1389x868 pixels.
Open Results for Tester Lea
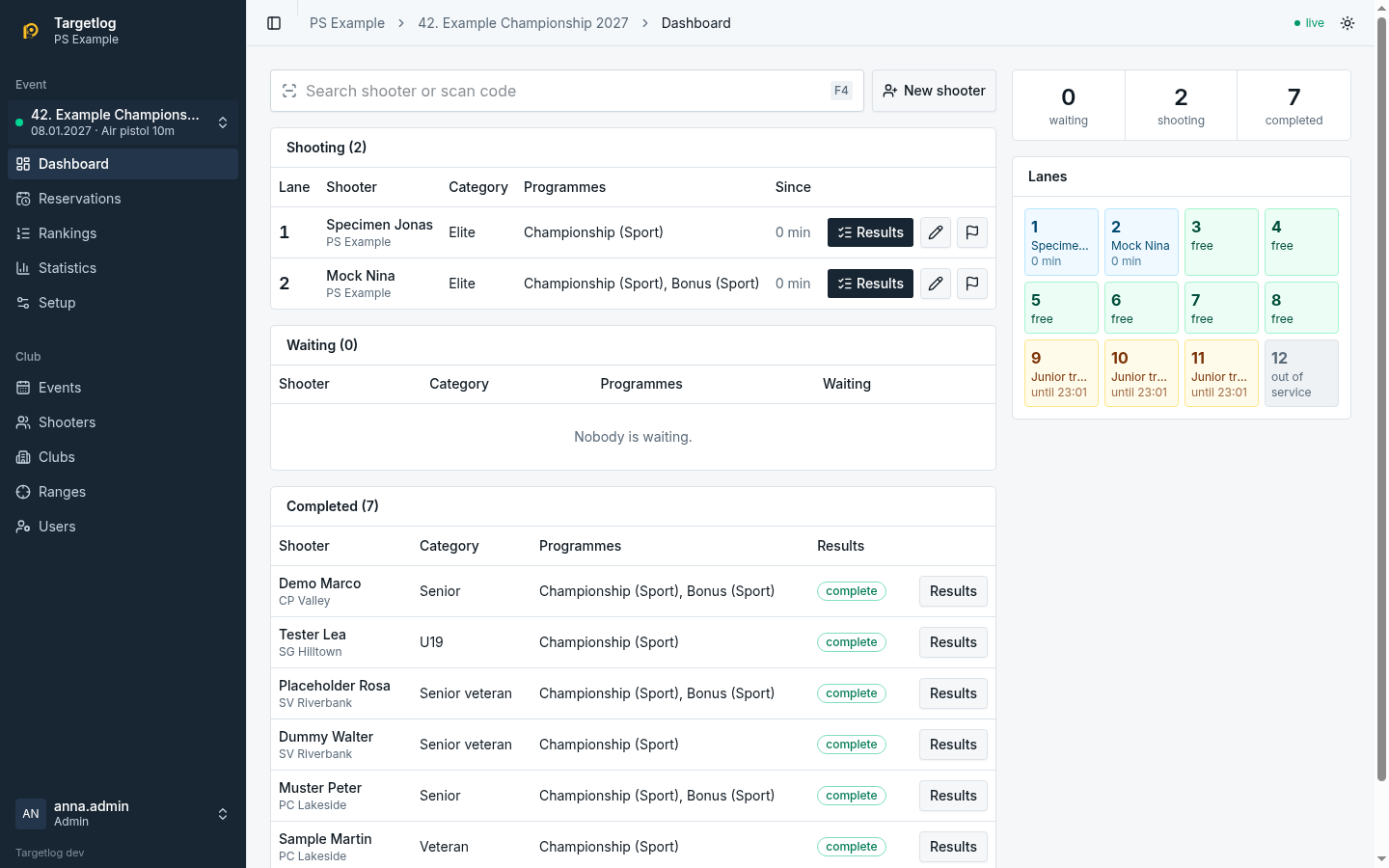pyautogui.click(x=953, y=642)
